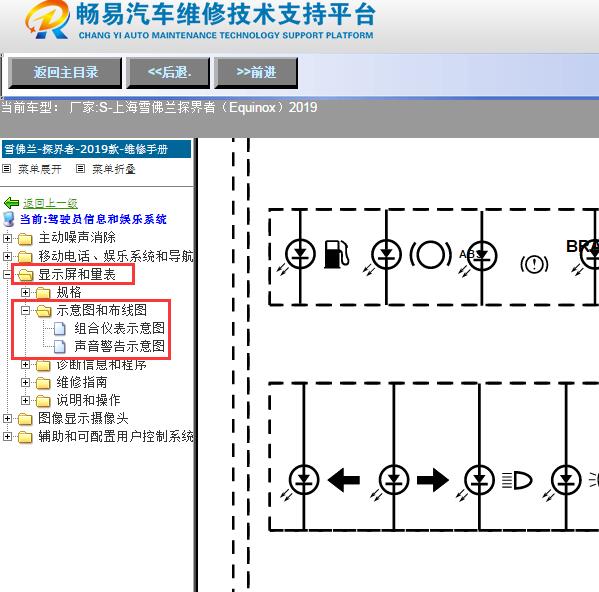Image resolution: width=599 pixels, height=592 pixels.
Task: Select the 示意图和布线图 folder label
Action: [102, 310]
